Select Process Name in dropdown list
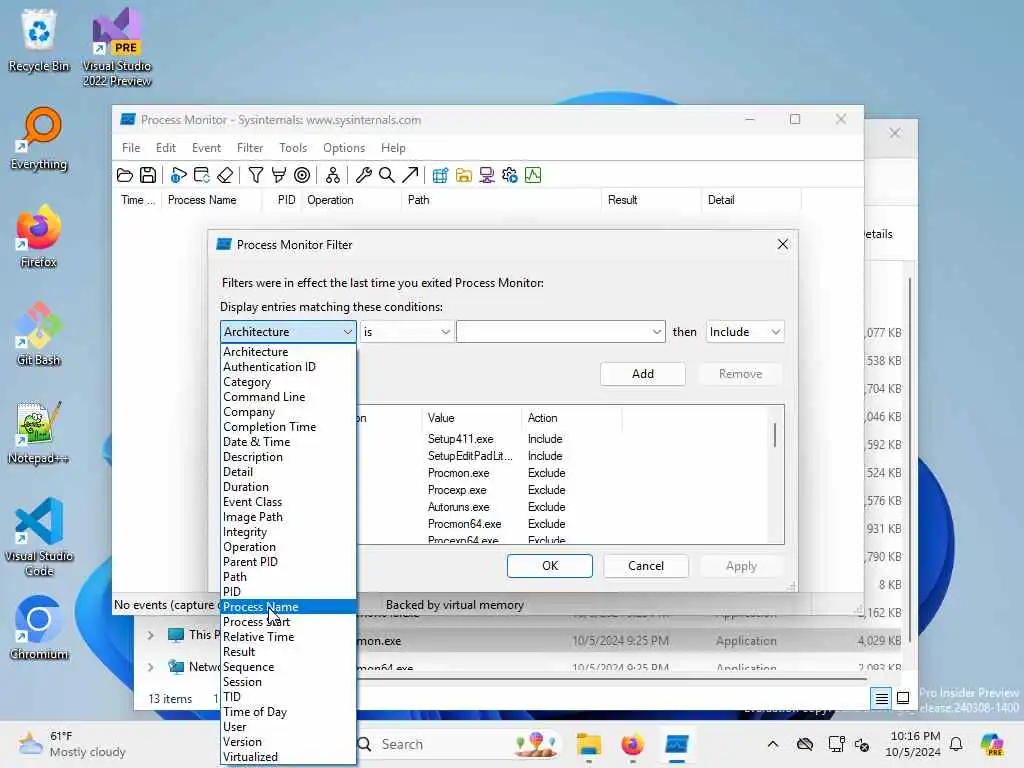Image resolution: width=1024 pixels, height=768 pixels. (x=288, y=607)
